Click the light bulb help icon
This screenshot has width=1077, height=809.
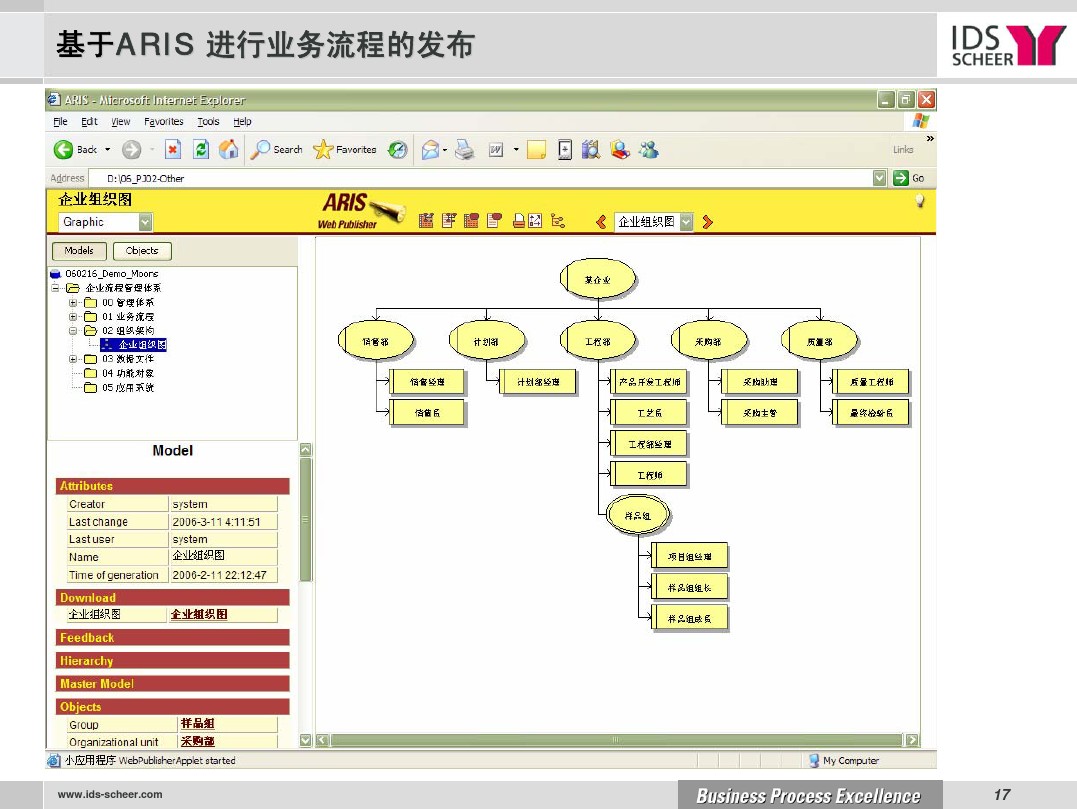point(919,201)
